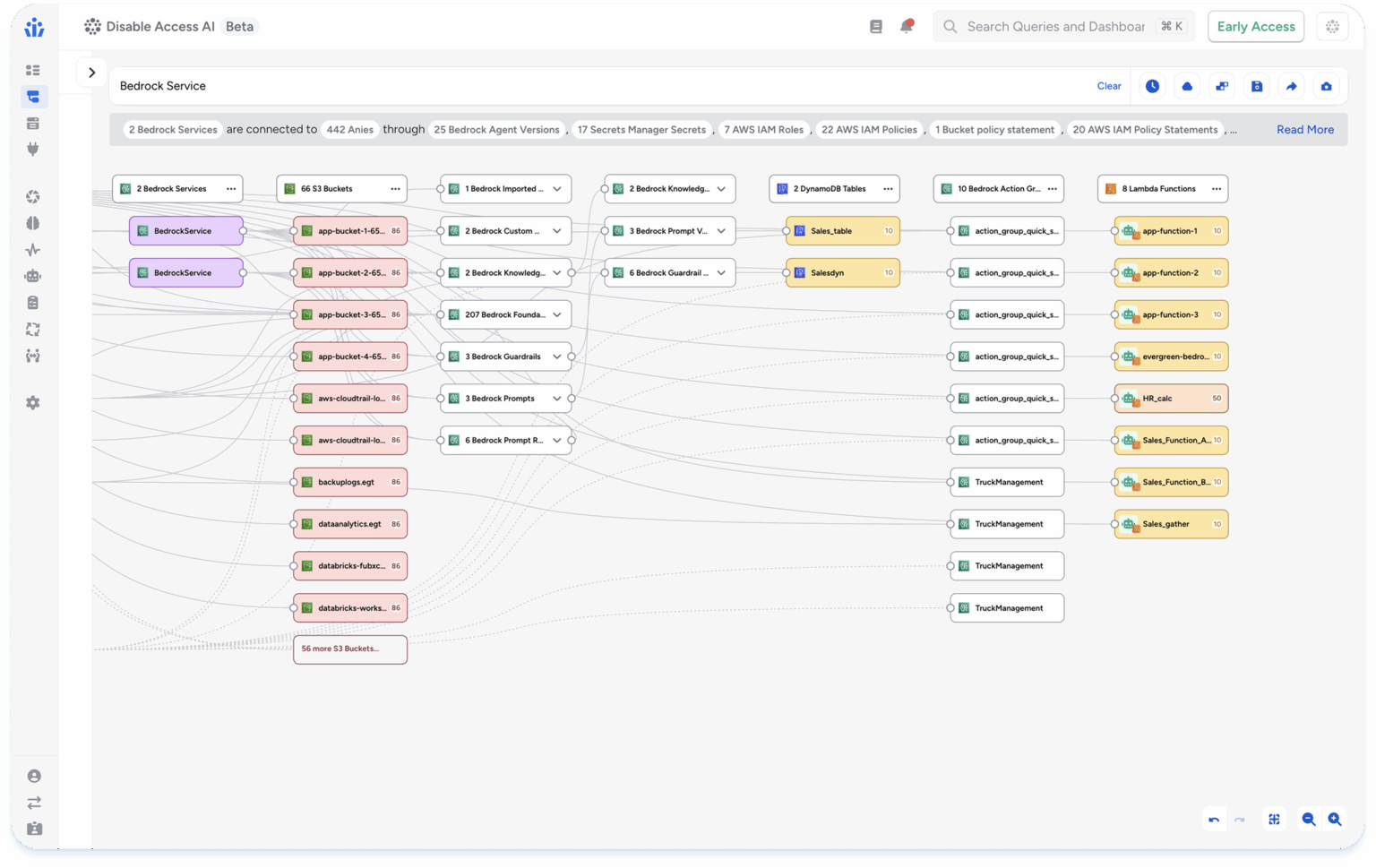Click the robot icon in left sidebar
Viewport: 1376px width, 868px height.
33,276
